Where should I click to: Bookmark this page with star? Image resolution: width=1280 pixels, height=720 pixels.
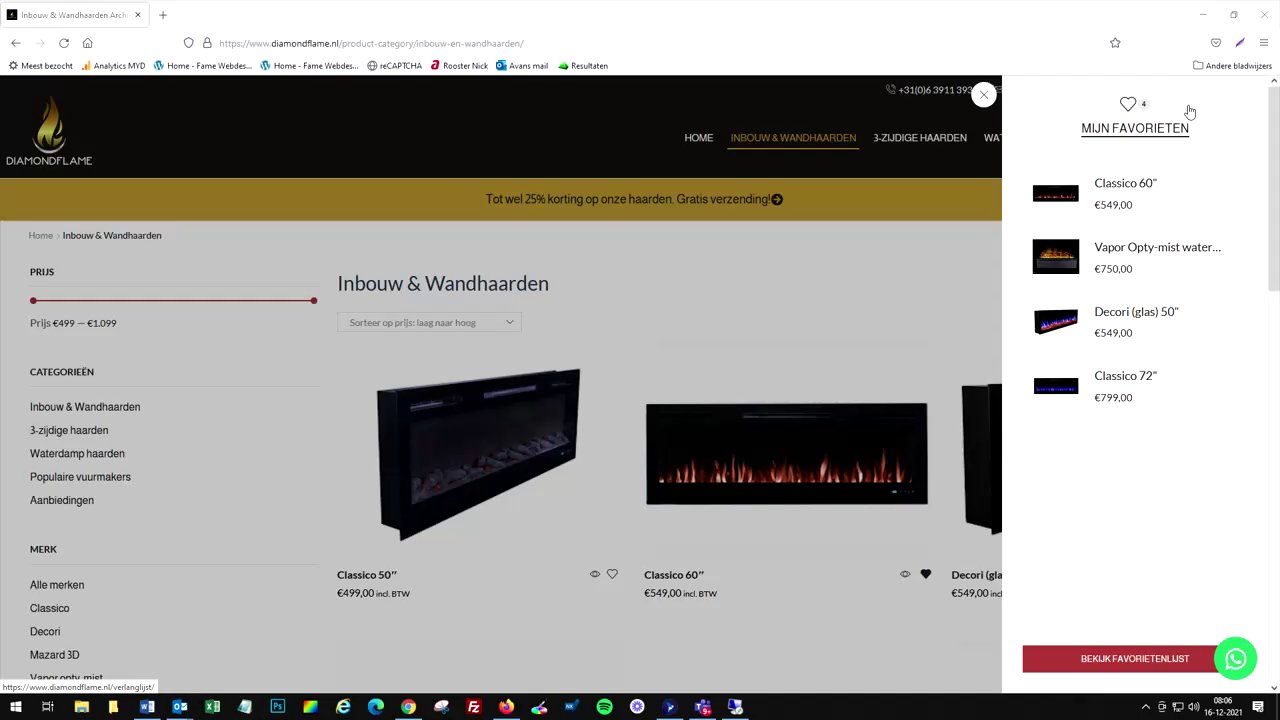[1115, 43]
